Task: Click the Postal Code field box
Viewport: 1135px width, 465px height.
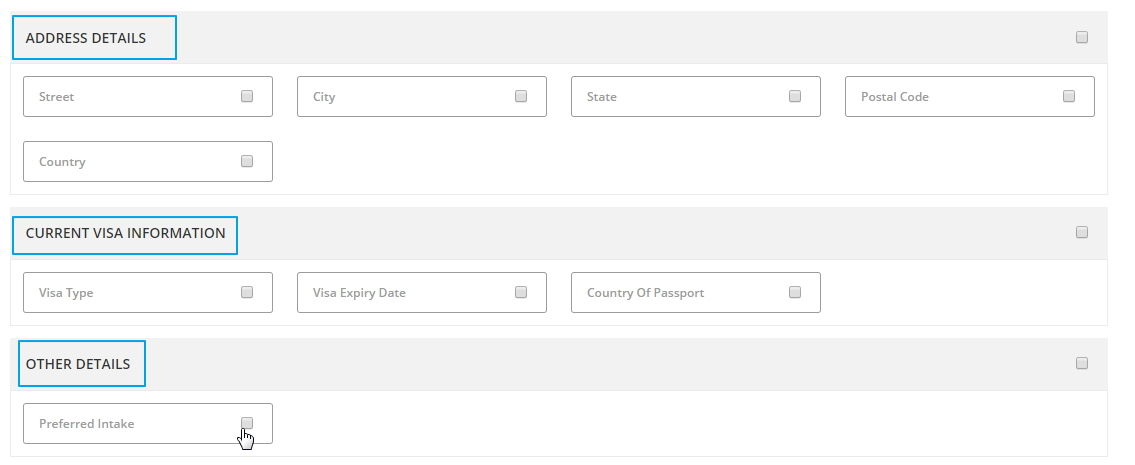Action: (969, 96)
